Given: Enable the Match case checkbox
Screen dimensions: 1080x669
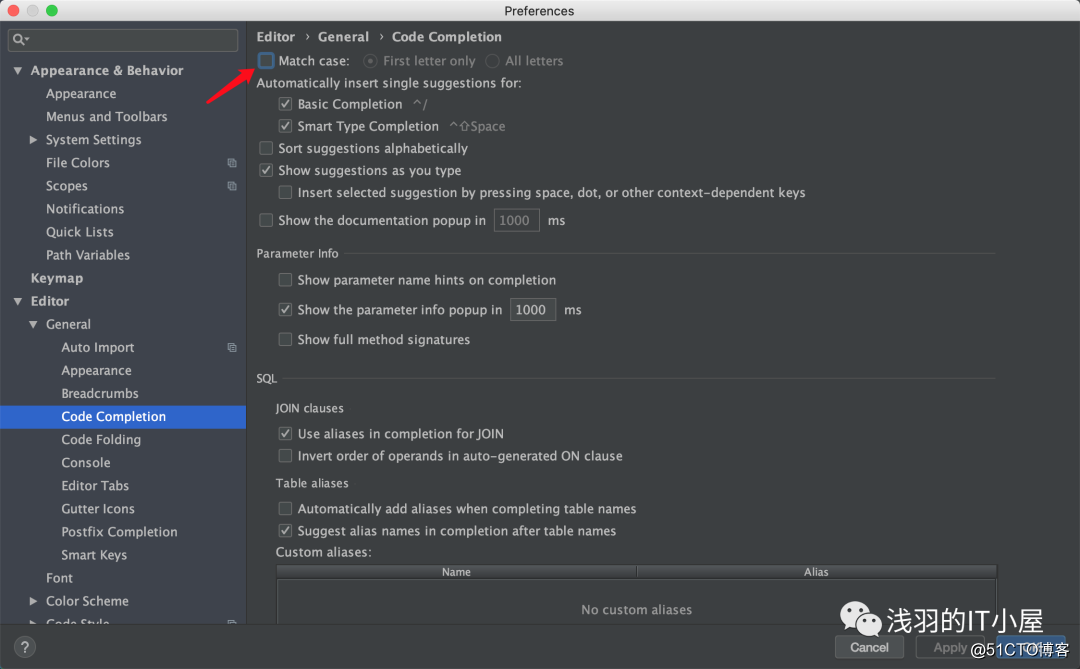Looking at the screenshot, I should (x=265, y=60).
